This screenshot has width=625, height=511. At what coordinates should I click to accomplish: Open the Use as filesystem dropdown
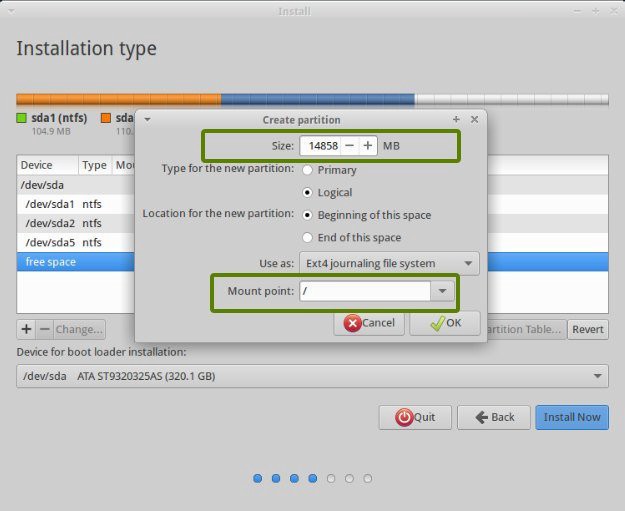pos(389,264)
